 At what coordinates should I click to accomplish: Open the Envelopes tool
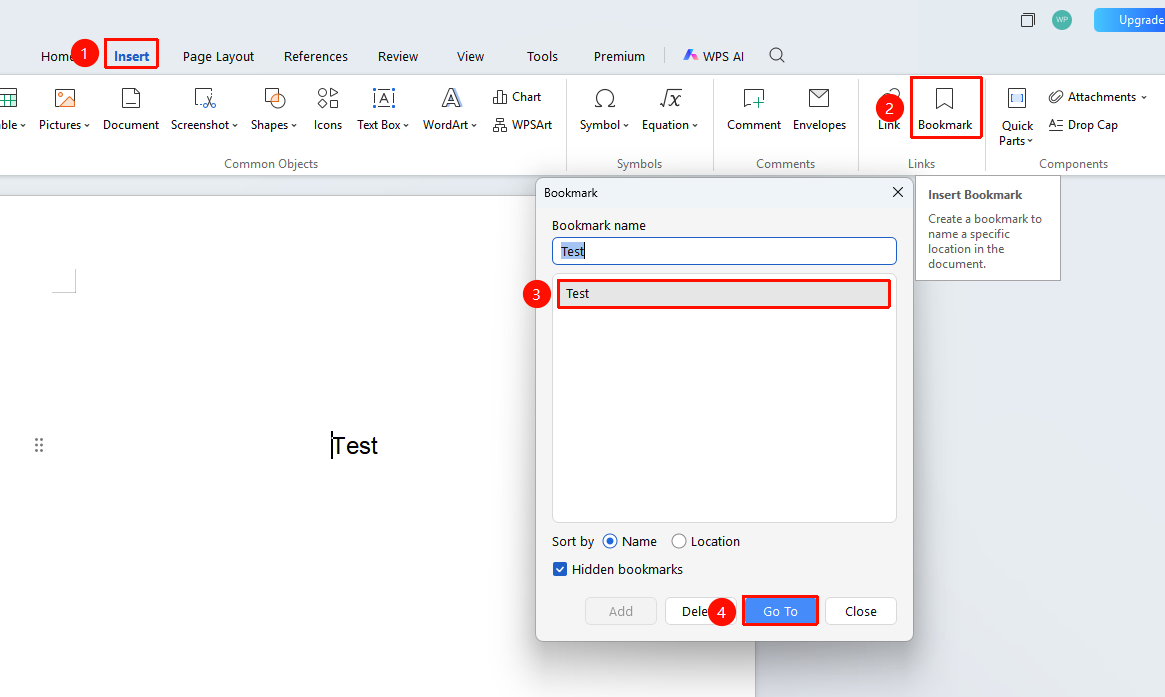(819, 109)
